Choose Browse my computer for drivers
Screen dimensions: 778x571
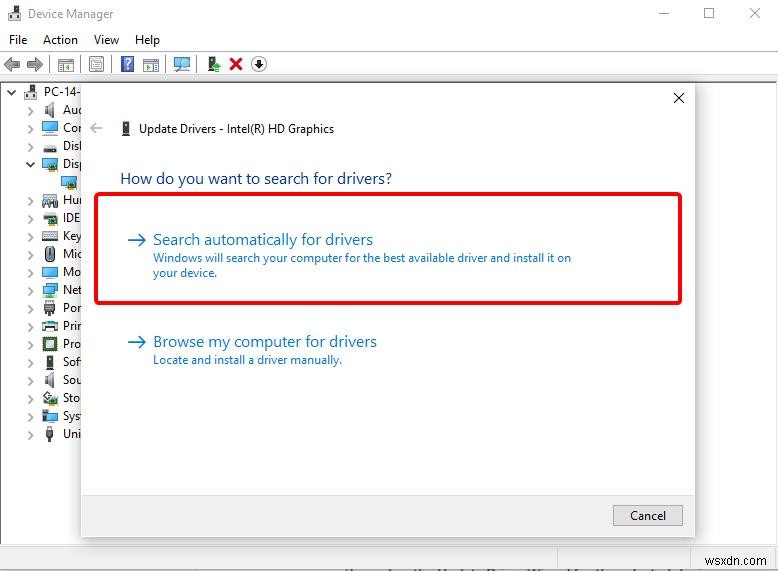[x=265, y=342]
